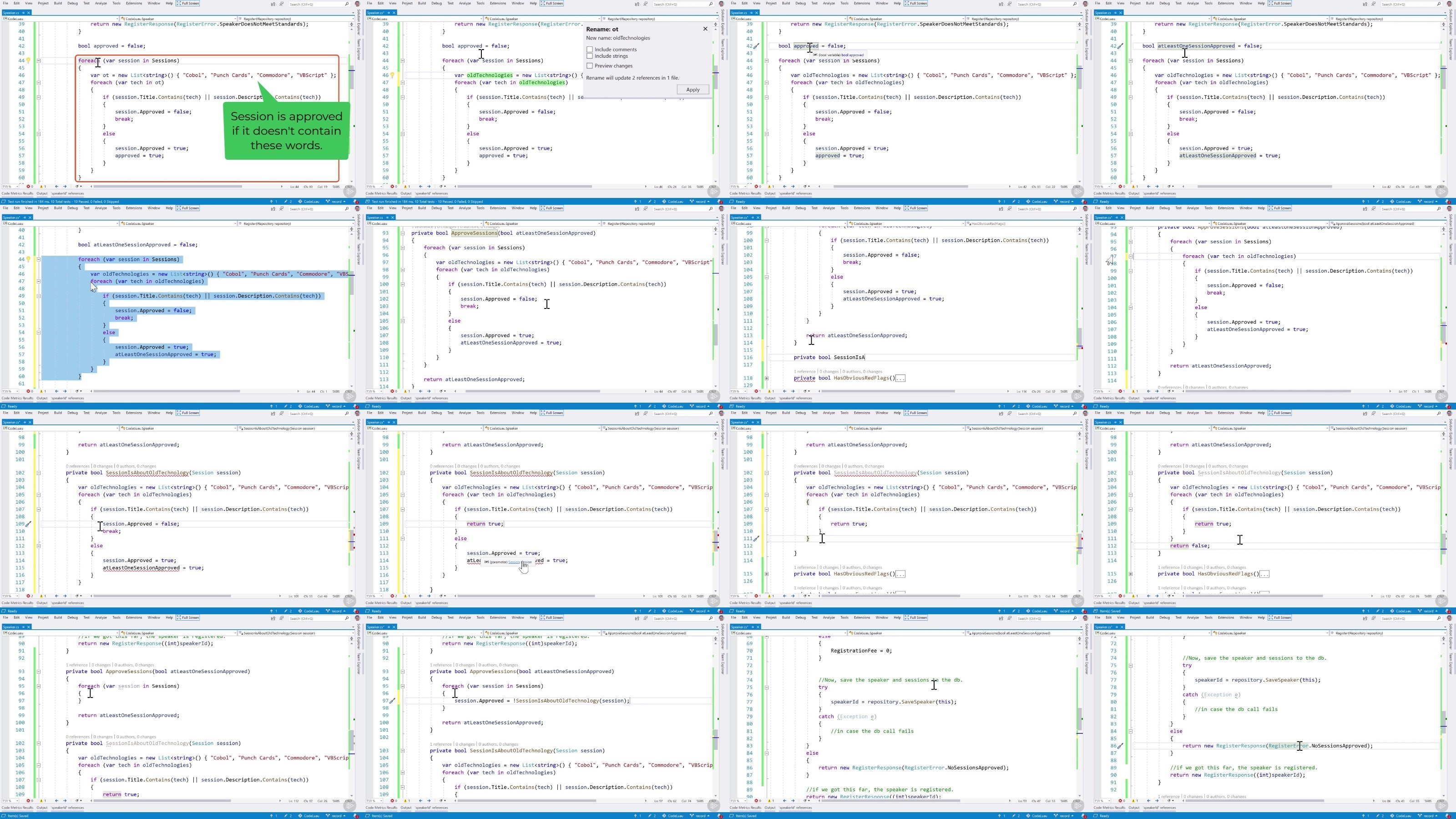Image resolution: width=1456 pixels, height=819 pixels.
Task: Click unpushed commits arrow in the 'var ot' window's status bar
Action: point(272,201)
